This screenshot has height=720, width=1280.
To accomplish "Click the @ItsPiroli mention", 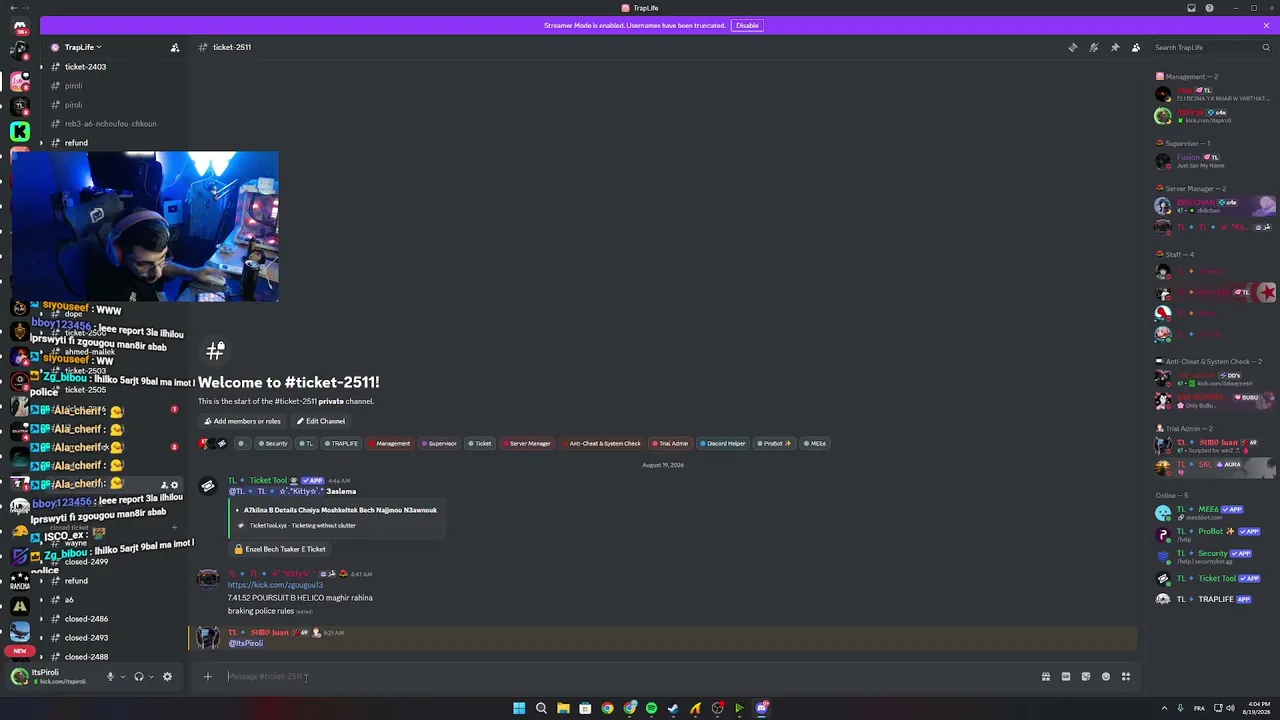I will [246, 643].
